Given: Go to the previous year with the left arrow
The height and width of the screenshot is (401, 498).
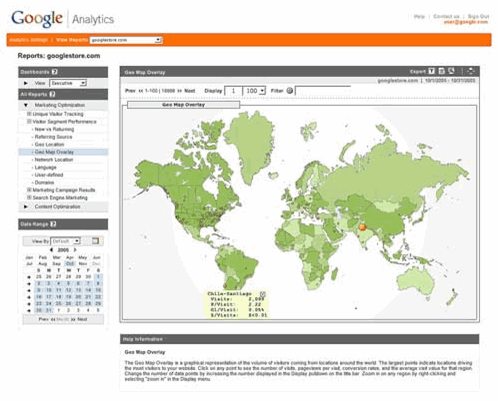Looking at the screenshot, I should [x=51, y=250].
